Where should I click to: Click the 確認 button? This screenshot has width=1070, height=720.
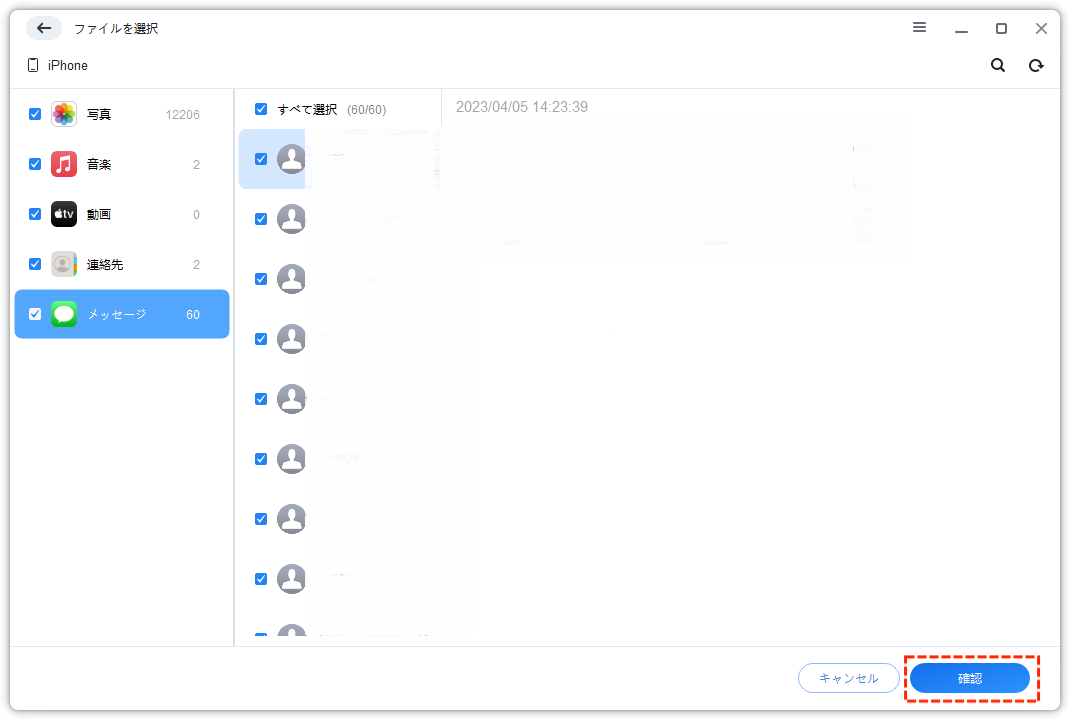(970, 678)
